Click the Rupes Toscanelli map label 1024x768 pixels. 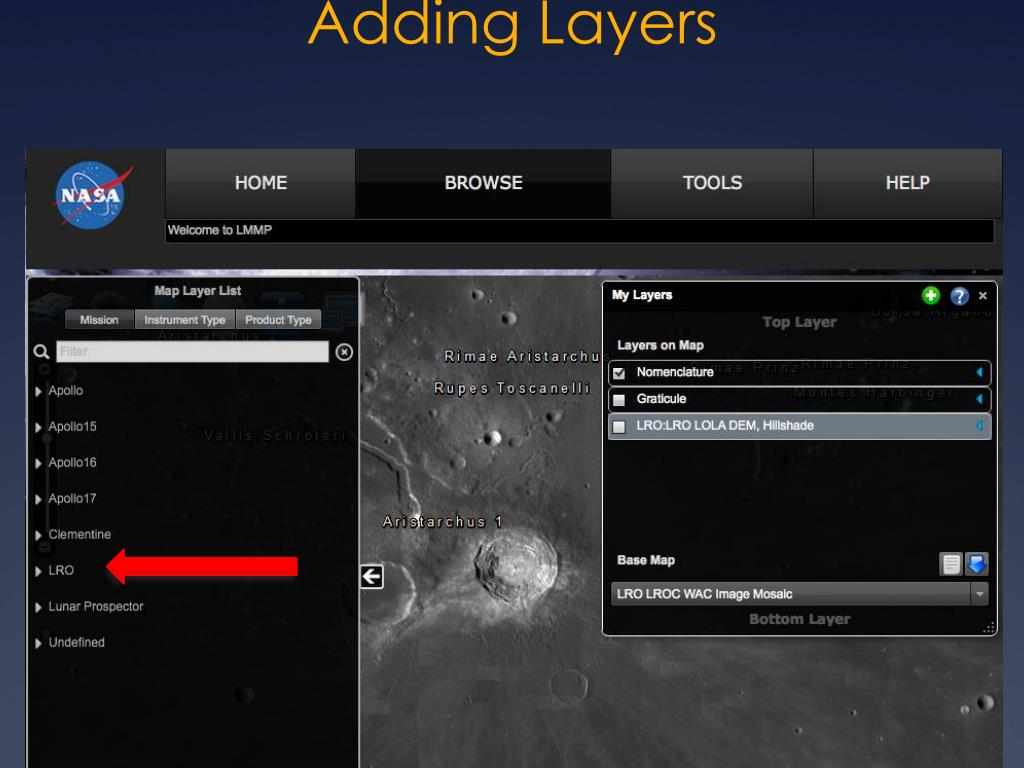[x=512, y=389]
